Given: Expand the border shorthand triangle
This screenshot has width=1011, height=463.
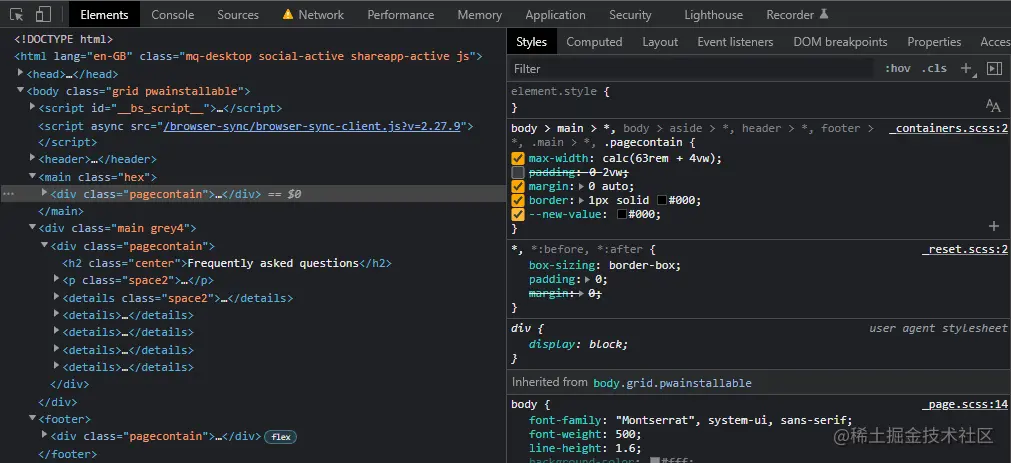Looking at the screenshot, I should tap(582, 201).
